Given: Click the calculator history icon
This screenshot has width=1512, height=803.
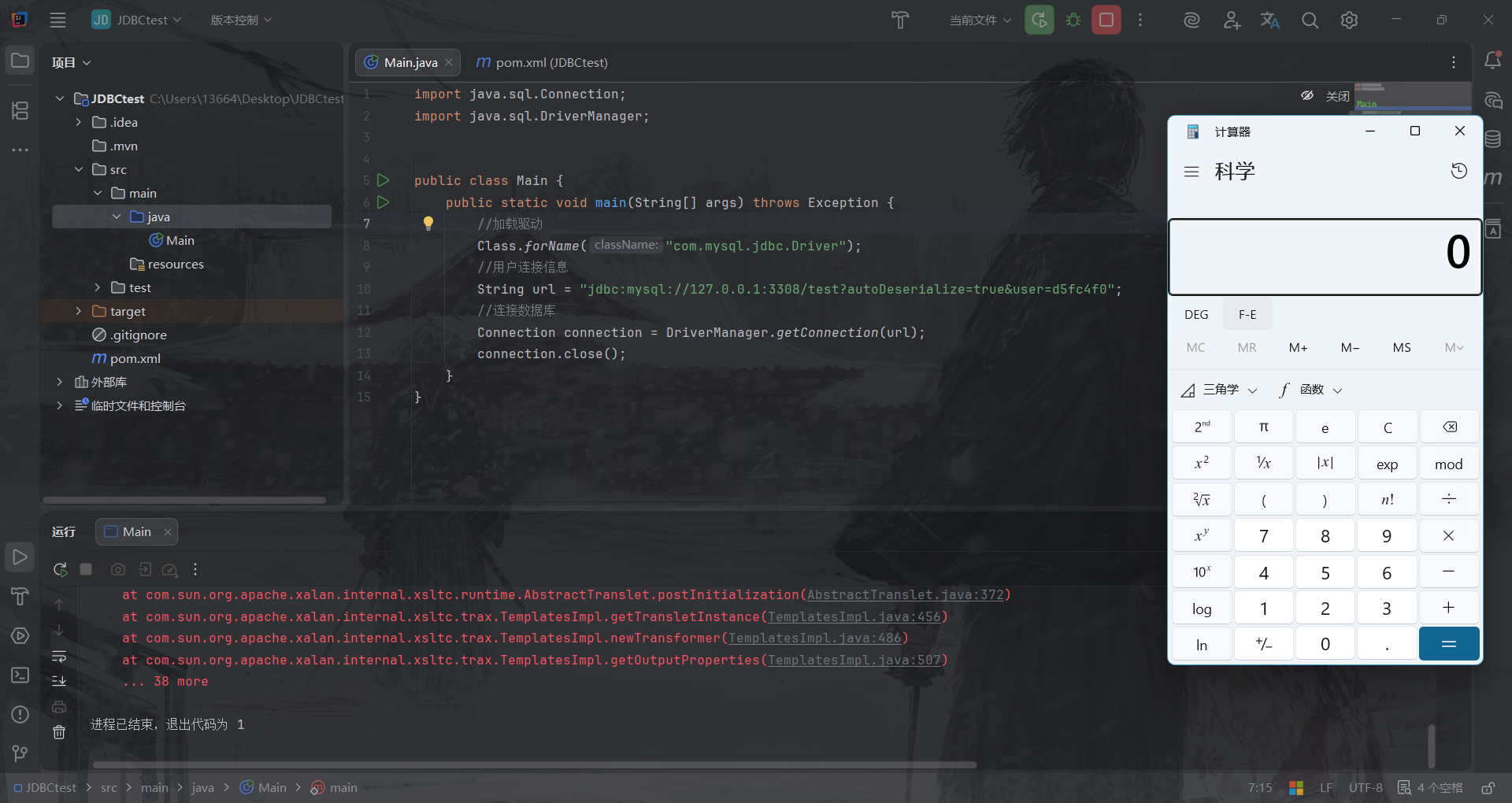Looking at the screenshot, I should point(1458,171).
